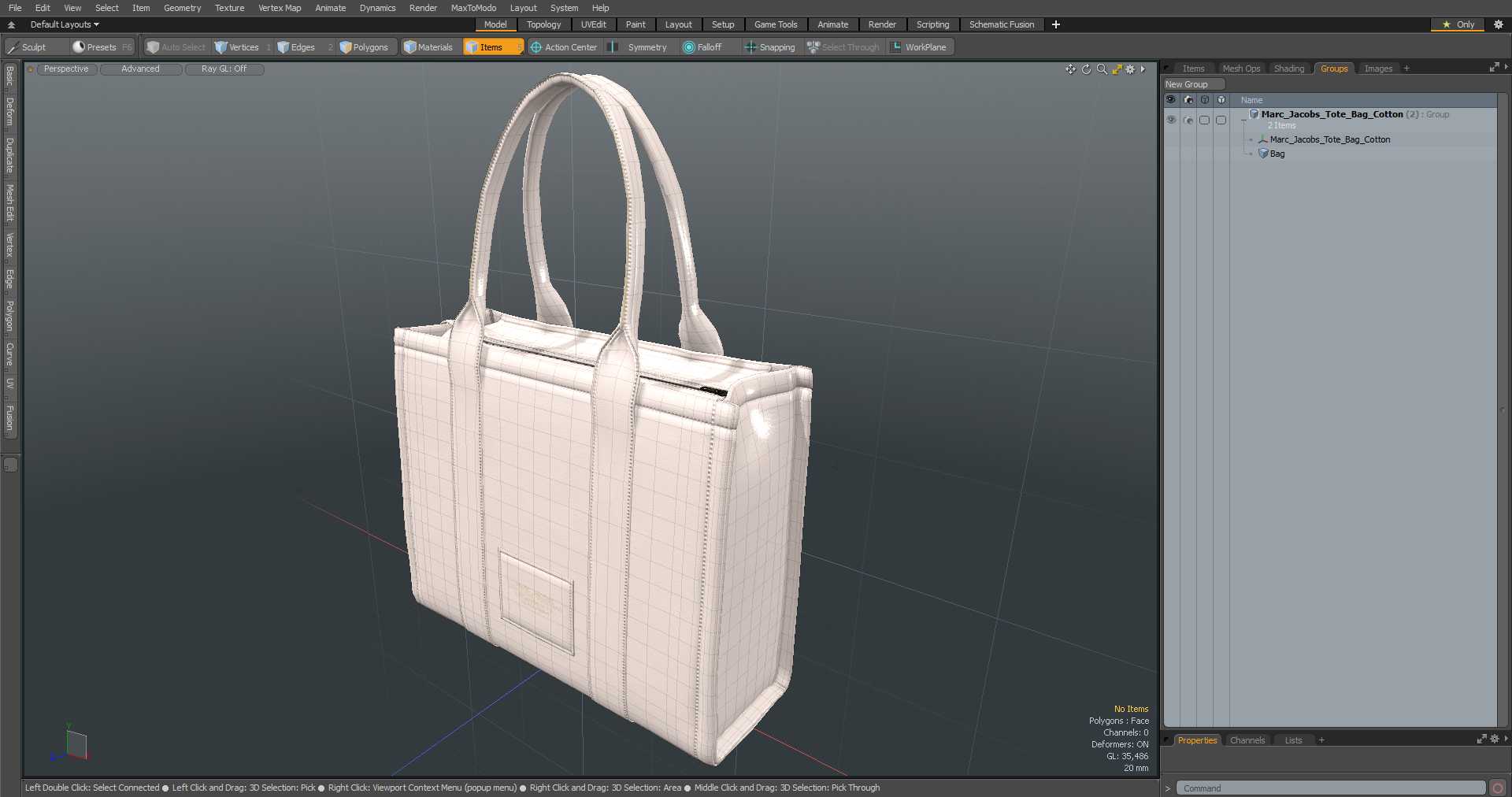Open the viewport settings gear
This screenshot has width=1512, height=797.
(x=1130, y=69)
